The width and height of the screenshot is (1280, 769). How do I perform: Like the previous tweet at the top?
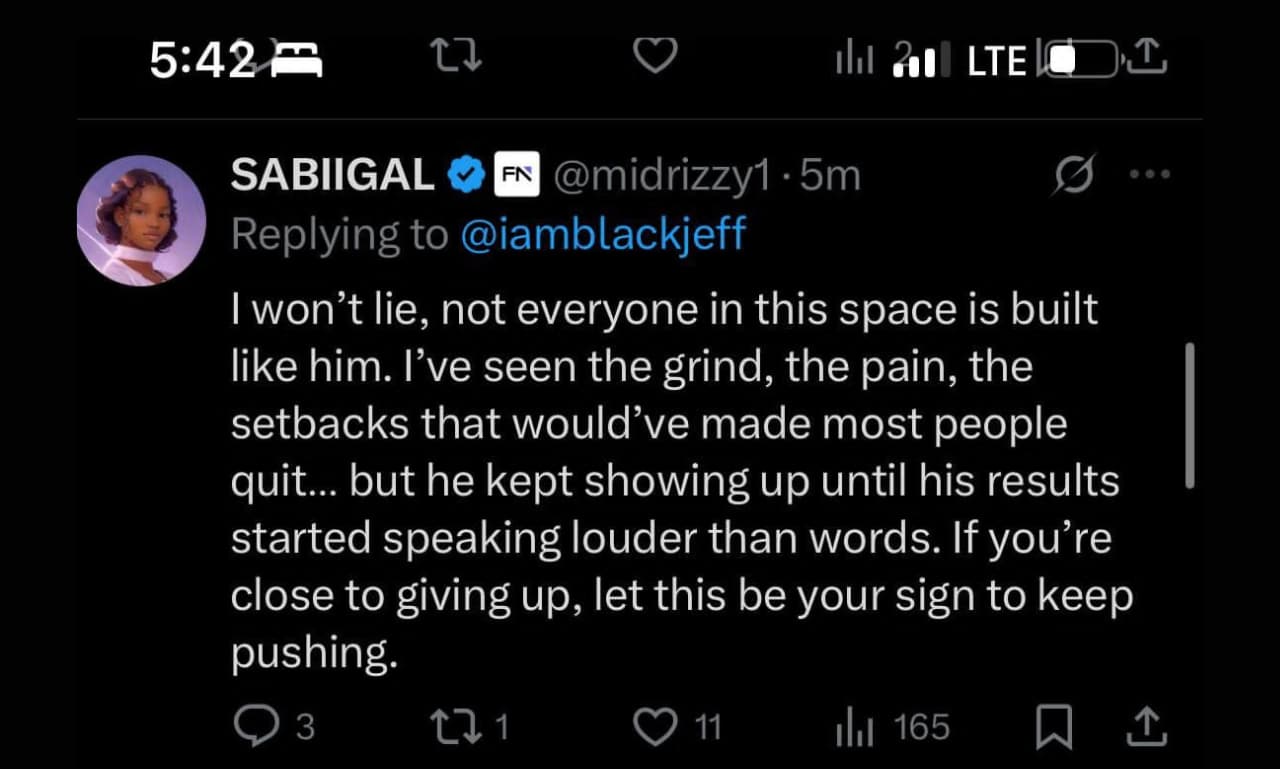pos(656,56)
